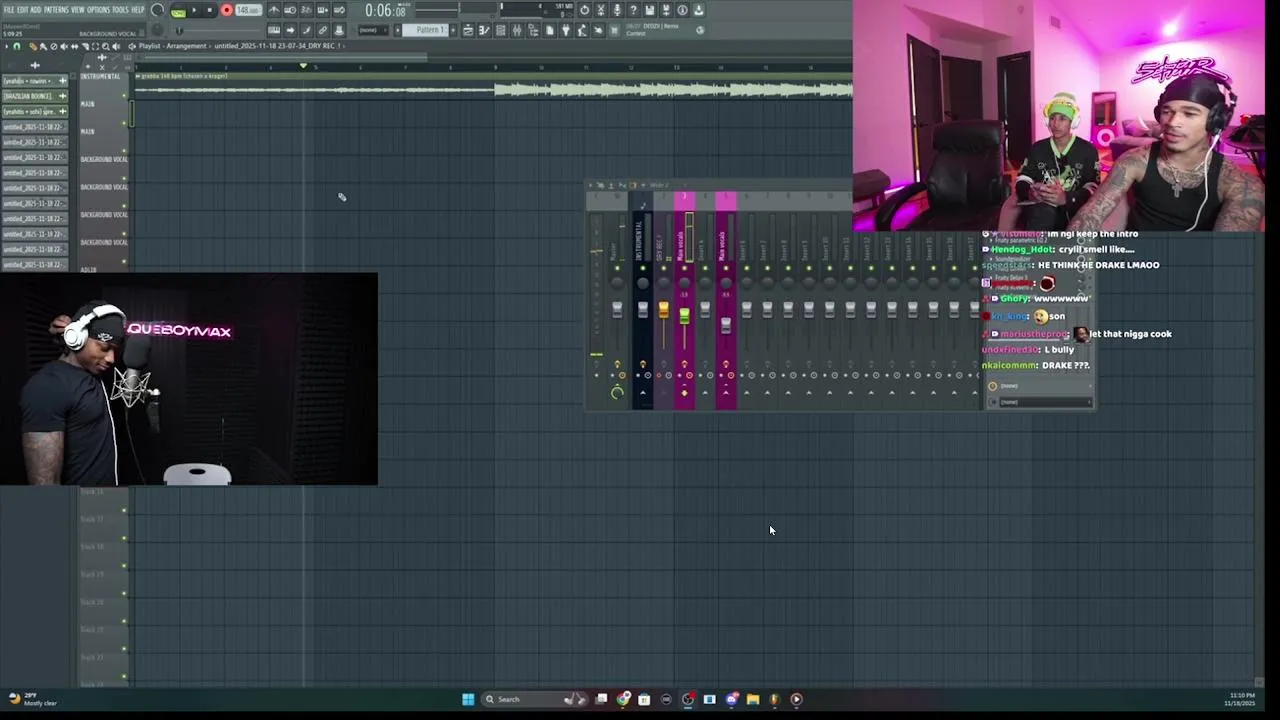Adjust the main volume knob
The height and width of the screenshot is (720, 1280).
[157, 10]
